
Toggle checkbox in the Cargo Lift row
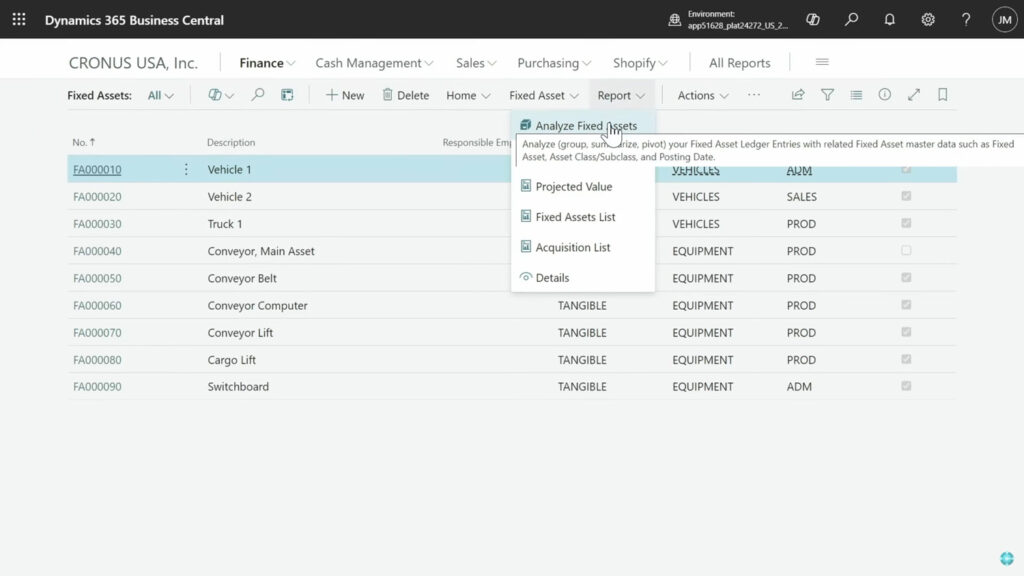click(906, 359)
